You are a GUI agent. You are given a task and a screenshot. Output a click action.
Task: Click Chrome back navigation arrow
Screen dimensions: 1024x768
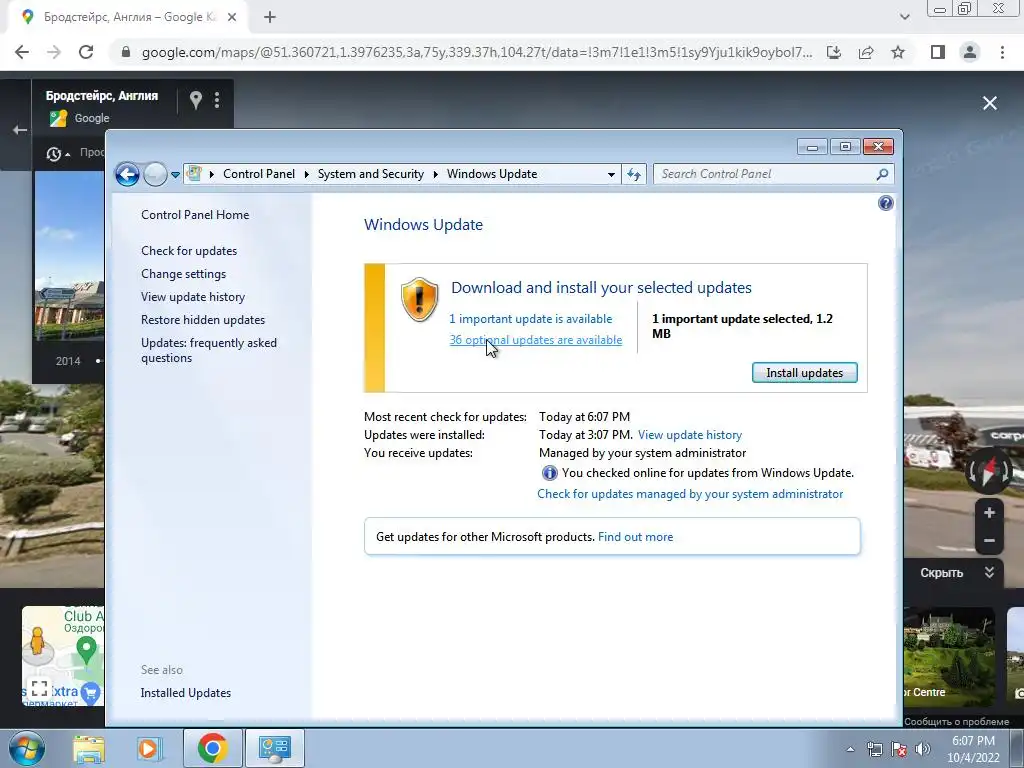tap(22, 52)
